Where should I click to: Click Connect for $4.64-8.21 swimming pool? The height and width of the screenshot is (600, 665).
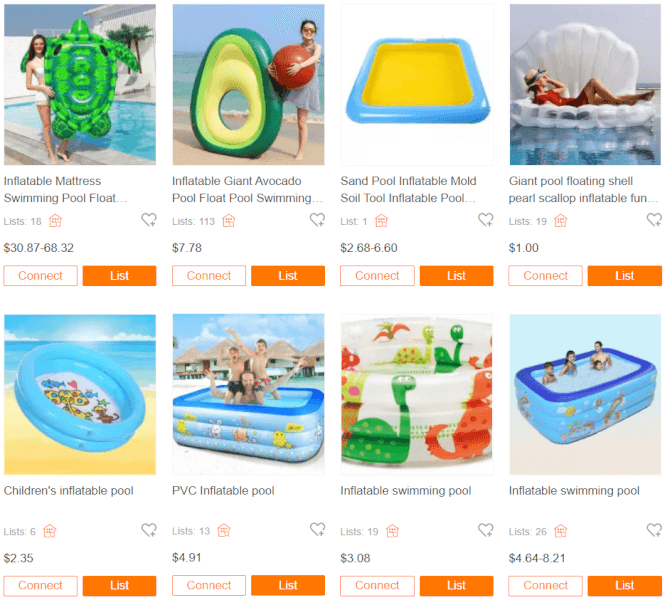click(x=545, y=586)
